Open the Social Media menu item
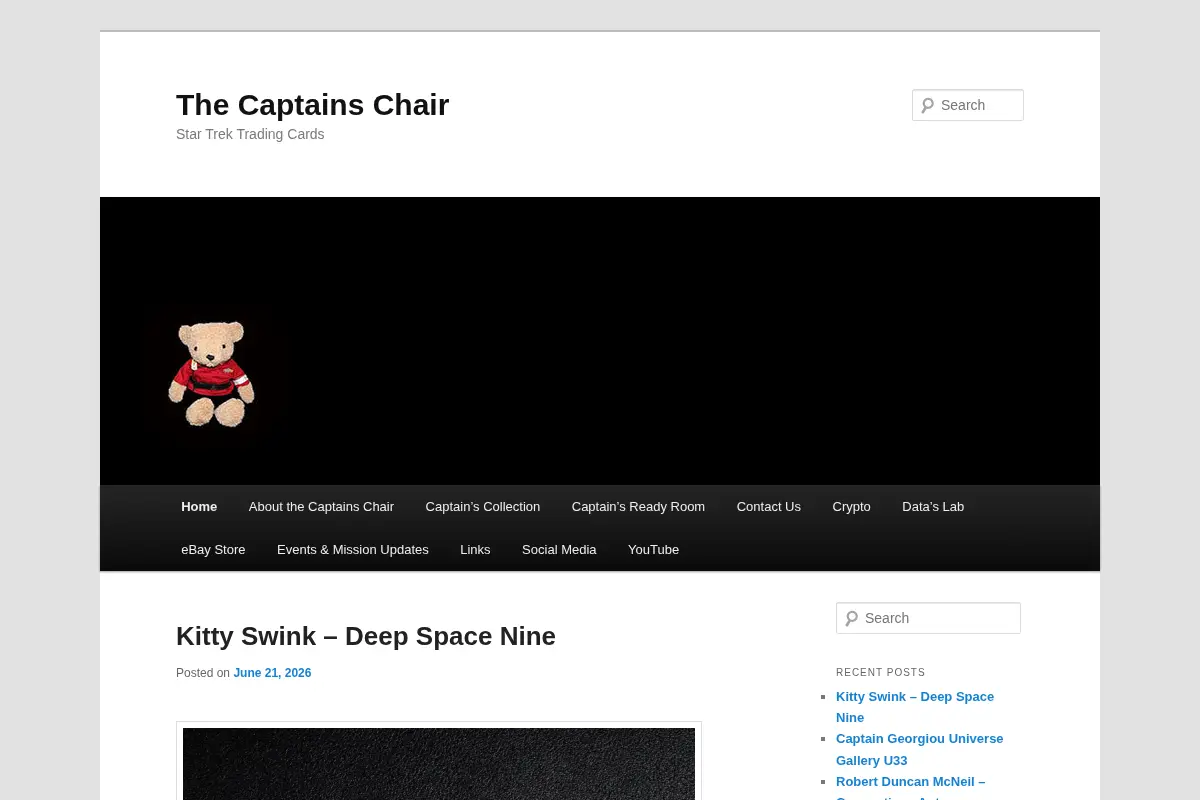Viewport: 1200px width, 800px height. click(x=559, y=550)
